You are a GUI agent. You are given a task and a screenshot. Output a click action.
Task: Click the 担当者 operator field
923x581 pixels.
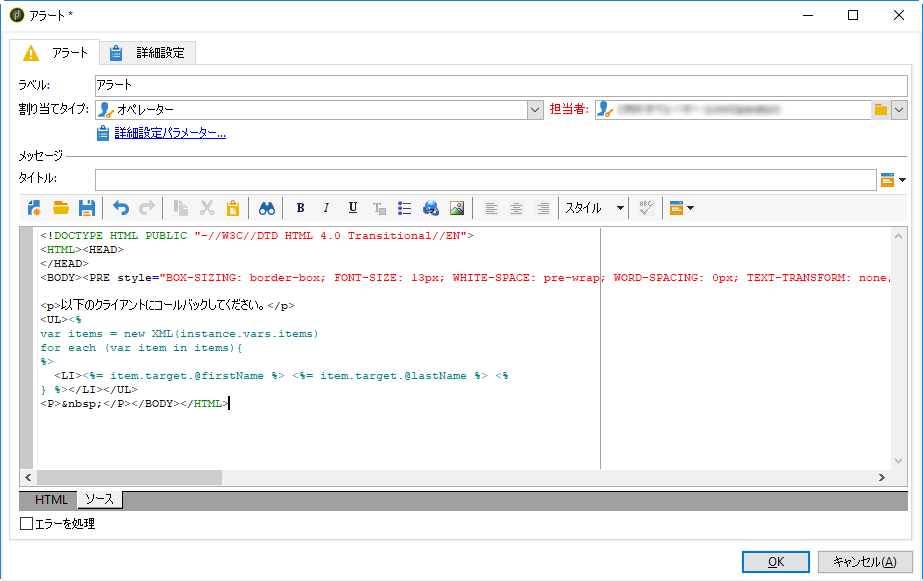tap(733, 109)
